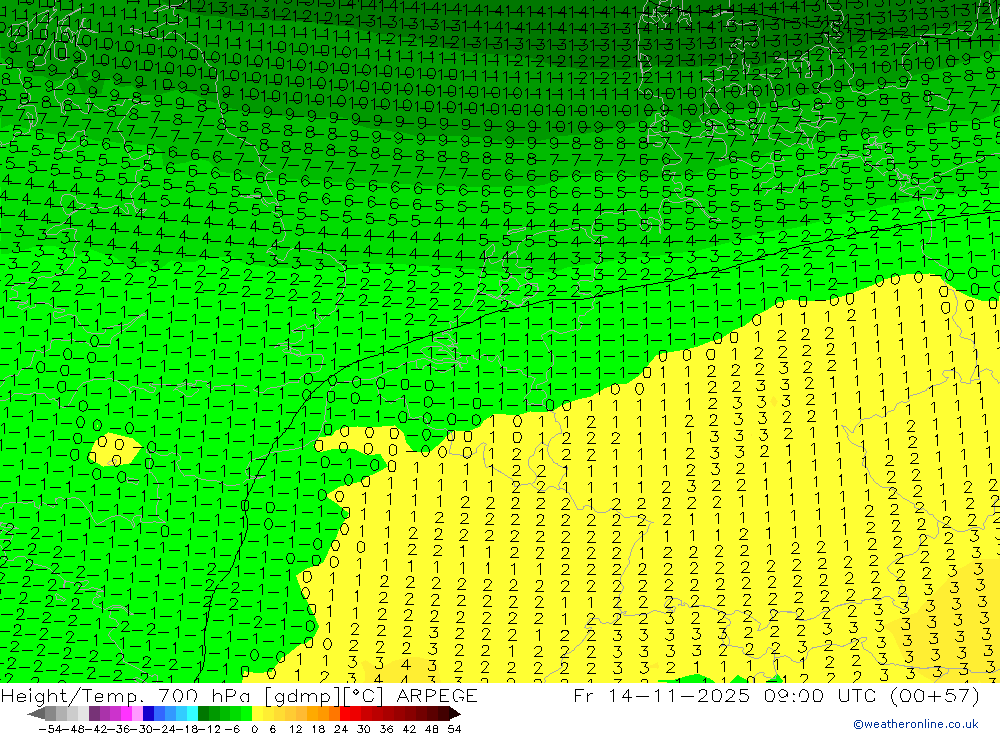Click the dark green legend swatch near -12

203,714
